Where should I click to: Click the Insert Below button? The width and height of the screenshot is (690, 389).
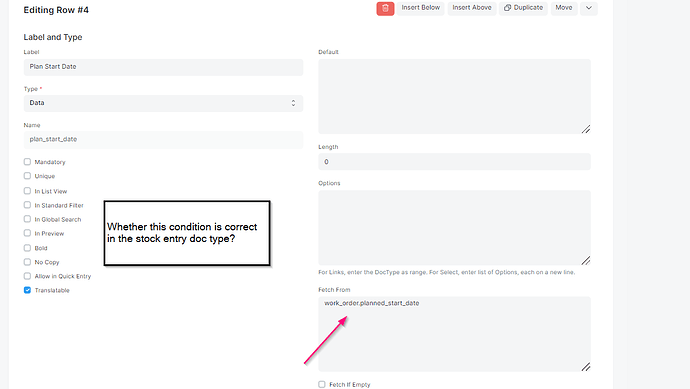420,8
